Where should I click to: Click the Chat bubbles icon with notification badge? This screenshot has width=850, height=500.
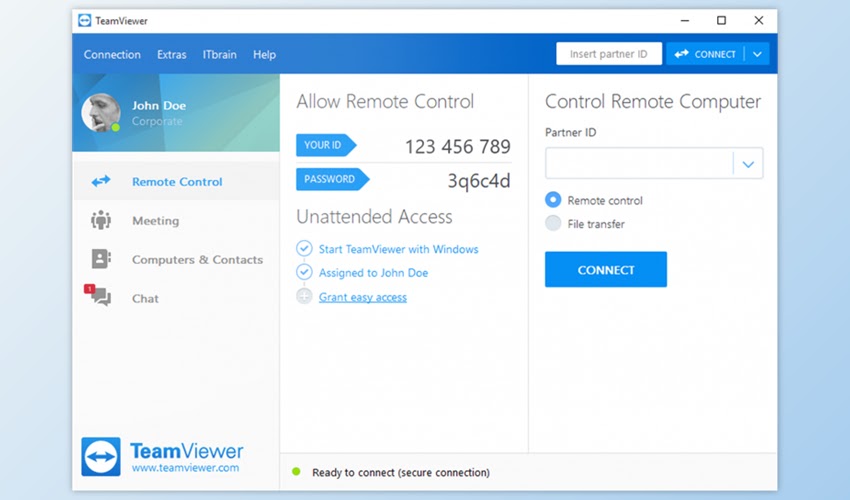[x=98, y=296]
